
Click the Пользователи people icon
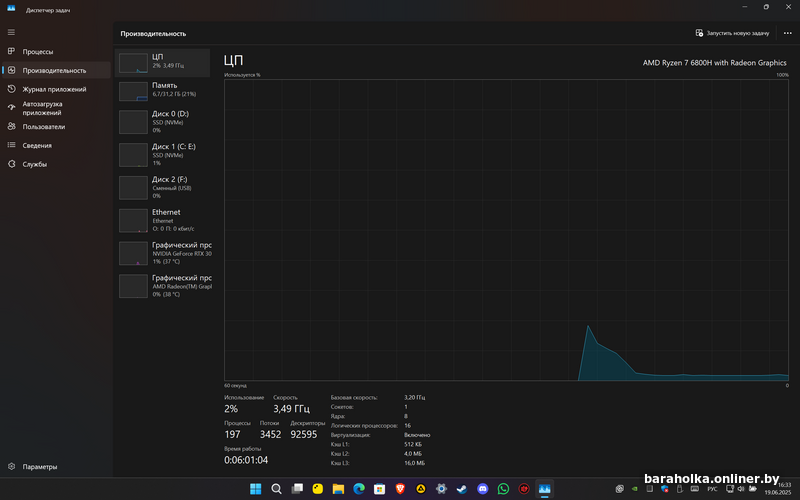coord(11,126)
